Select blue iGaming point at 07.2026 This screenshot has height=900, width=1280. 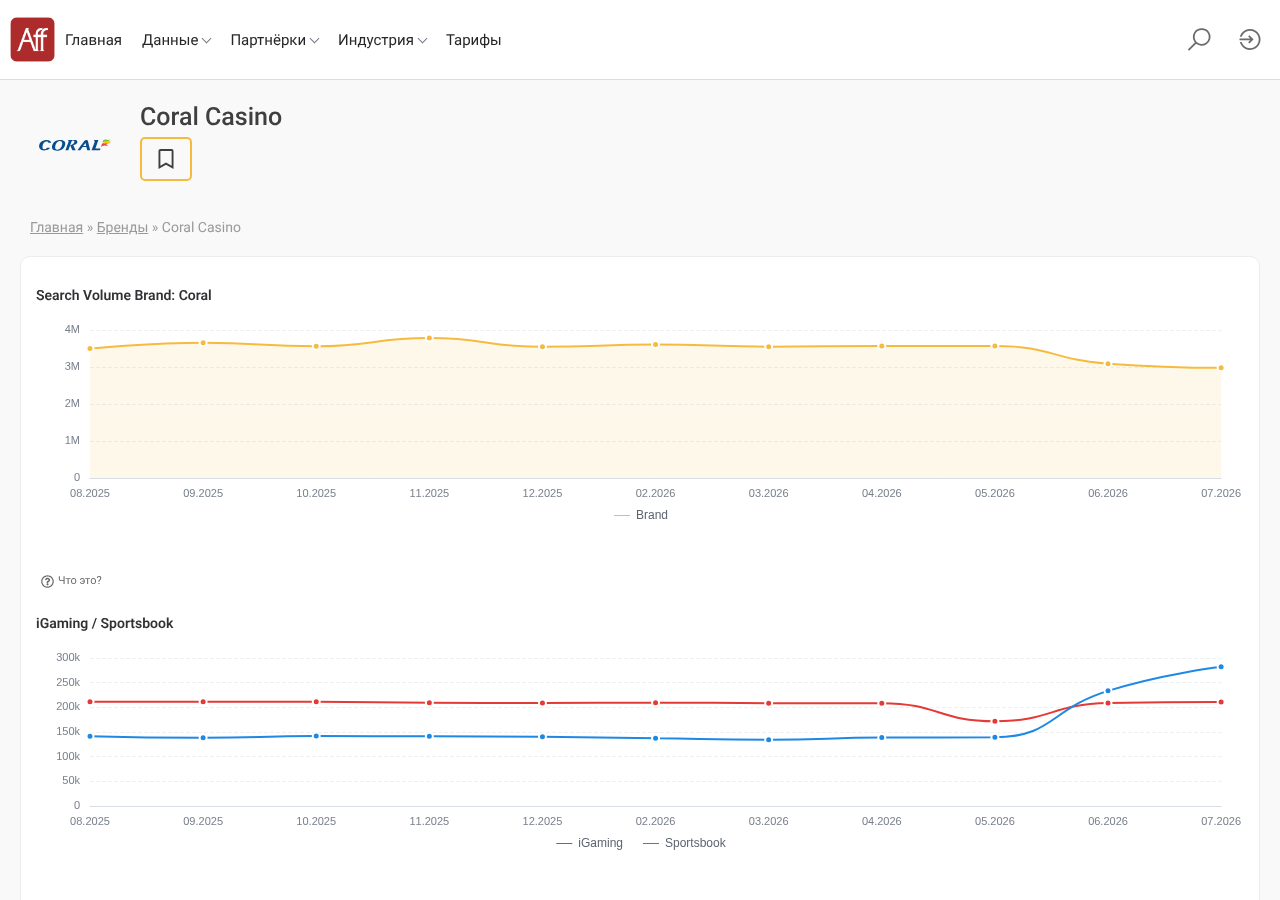pyautogui.click(x=1221, y=667)
